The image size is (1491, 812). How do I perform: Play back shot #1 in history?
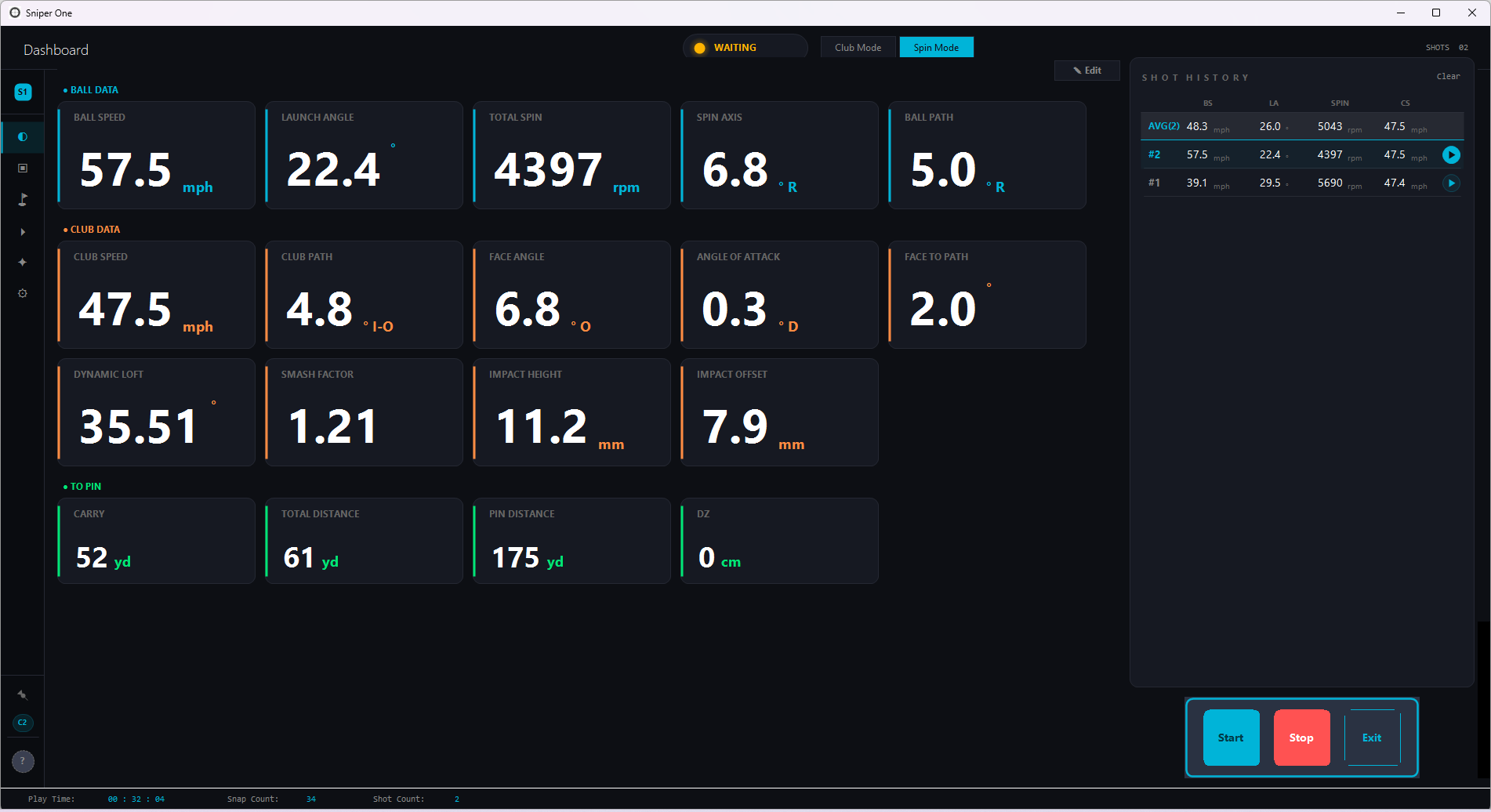click(1451, 183)
